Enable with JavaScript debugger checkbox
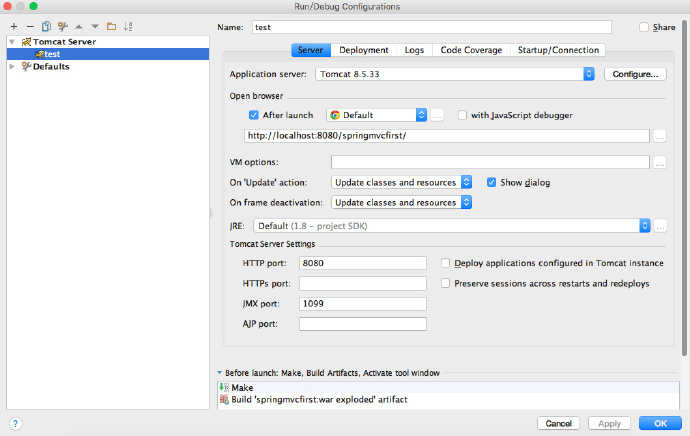 pyautogui.click(x=462, y=115)
